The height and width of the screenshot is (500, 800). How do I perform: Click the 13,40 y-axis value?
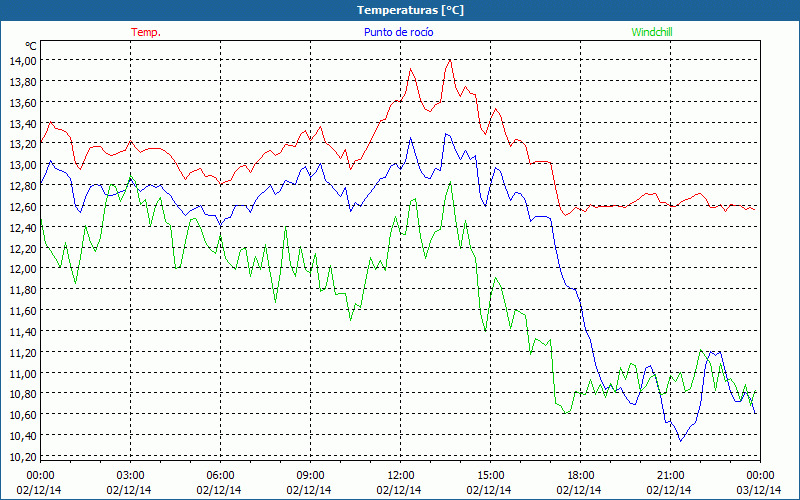click(23, 123)
